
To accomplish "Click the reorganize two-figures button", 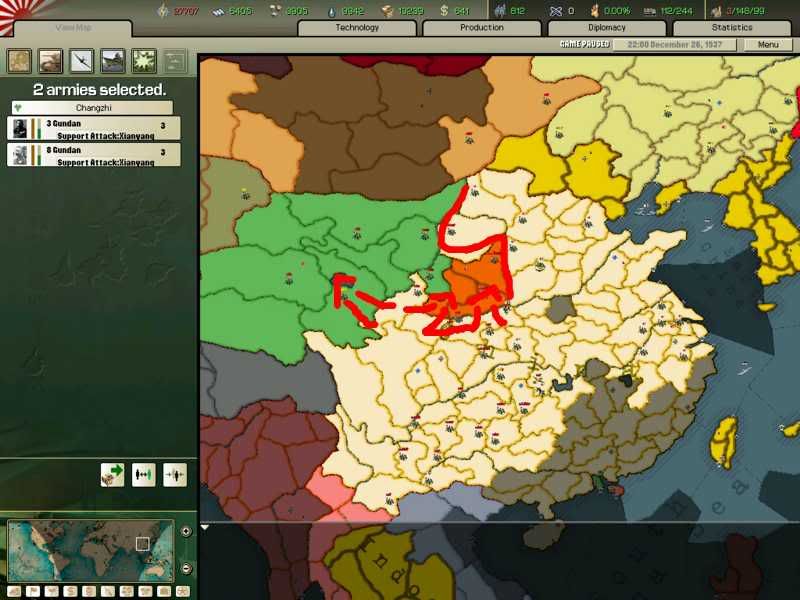I will (x=144, y=475).
